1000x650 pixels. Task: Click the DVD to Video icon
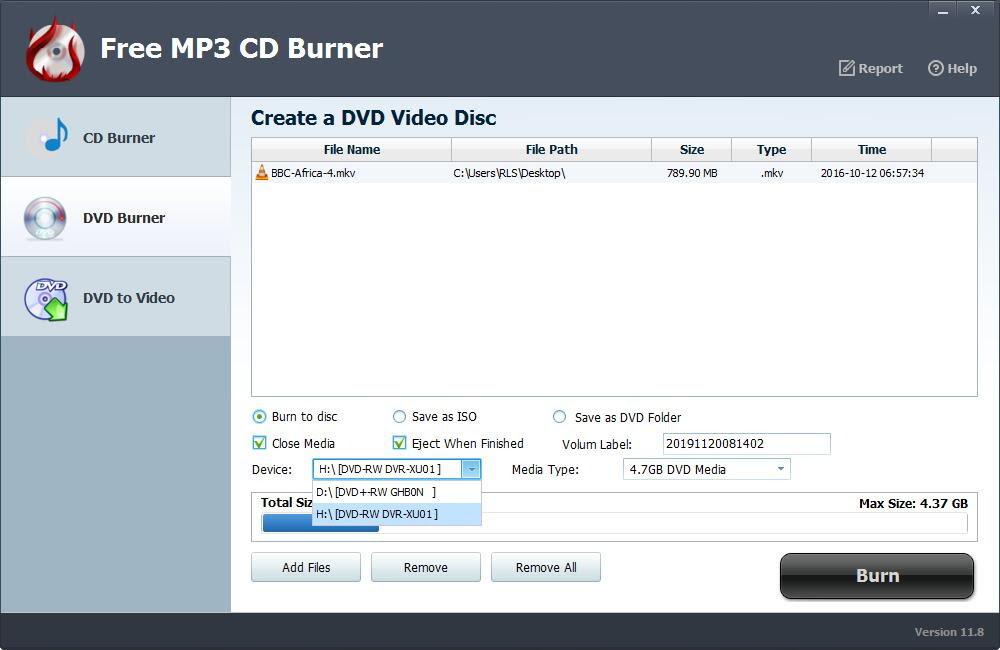point(46,299)
